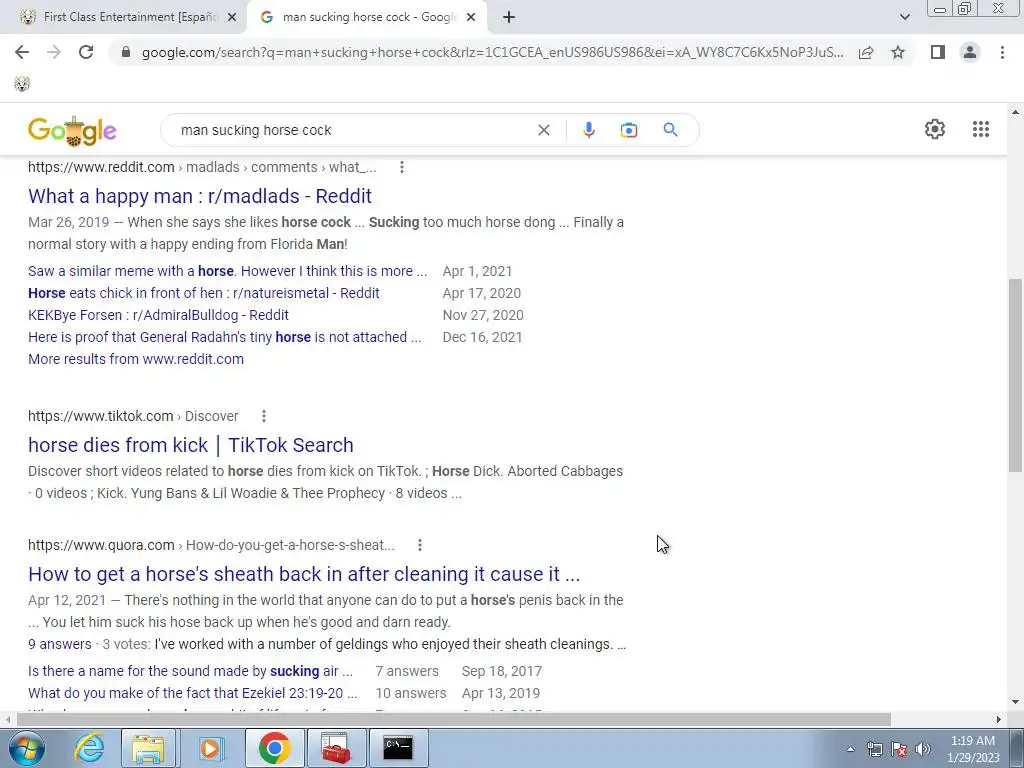Open the dog-face bookmark in bookmarks bar

coord(22,84)
